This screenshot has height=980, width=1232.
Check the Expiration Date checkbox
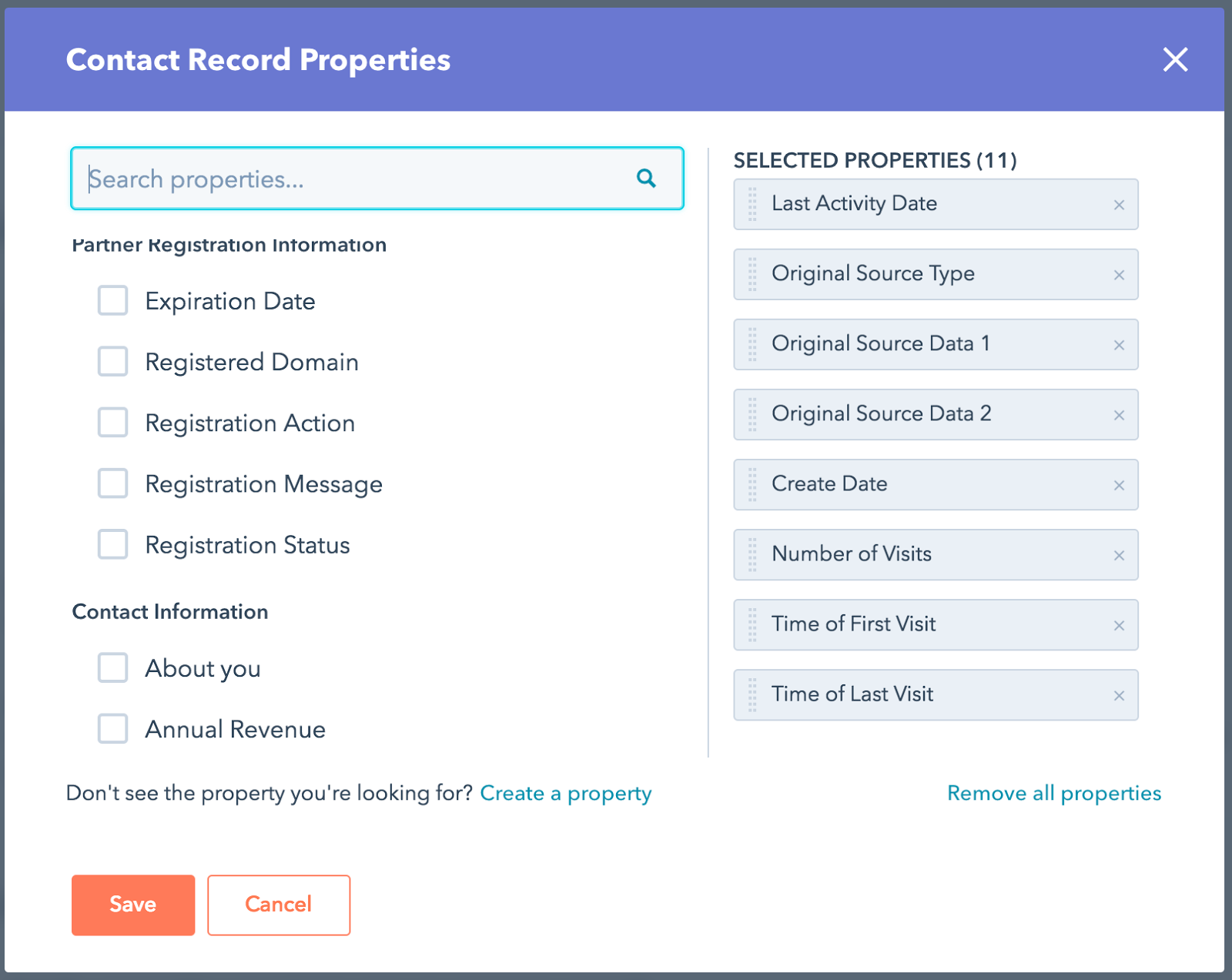(x=112, y=300)
